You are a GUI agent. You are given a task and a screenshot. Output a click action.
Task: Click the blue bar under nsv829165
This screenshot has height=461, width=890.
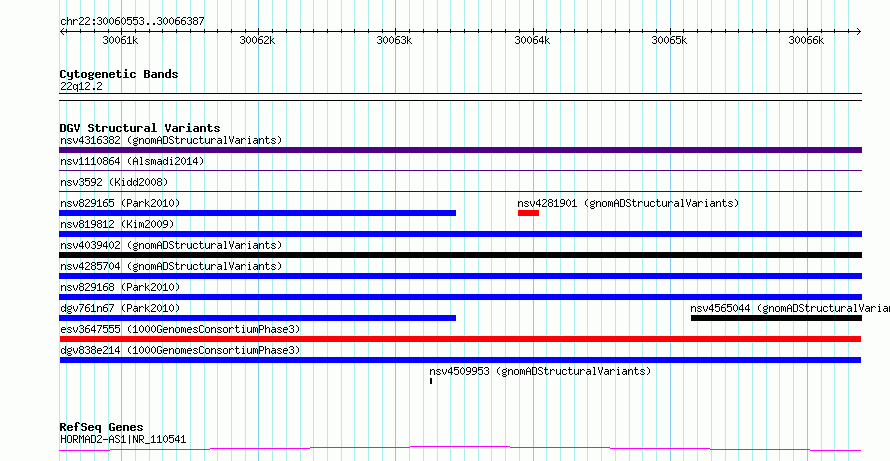(257, 213)
